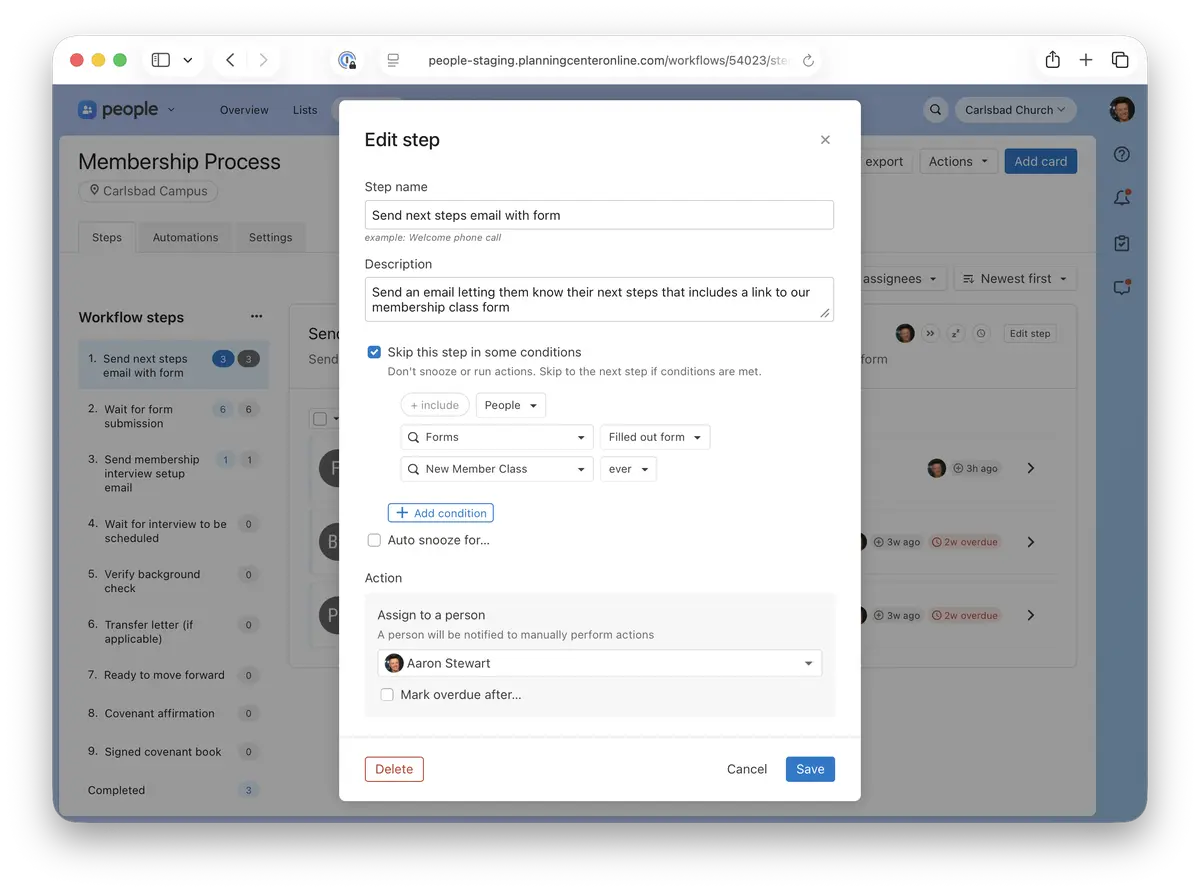The image size is (1200, 892).
Task: Open the Actions dropdown button
Action: pos(958,161)
